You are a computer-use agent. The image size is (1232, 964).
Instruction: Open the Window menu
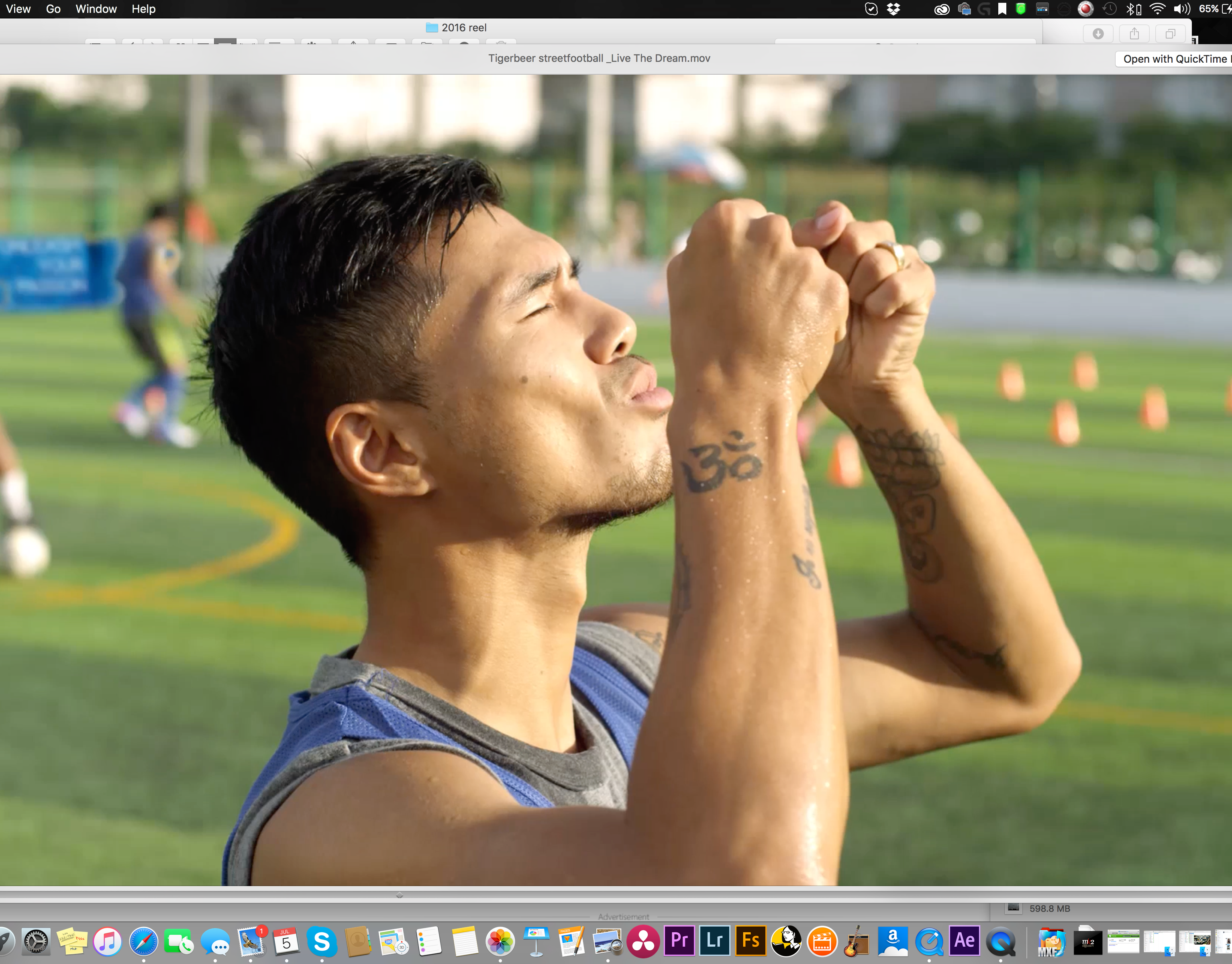(x=96, y=9)
